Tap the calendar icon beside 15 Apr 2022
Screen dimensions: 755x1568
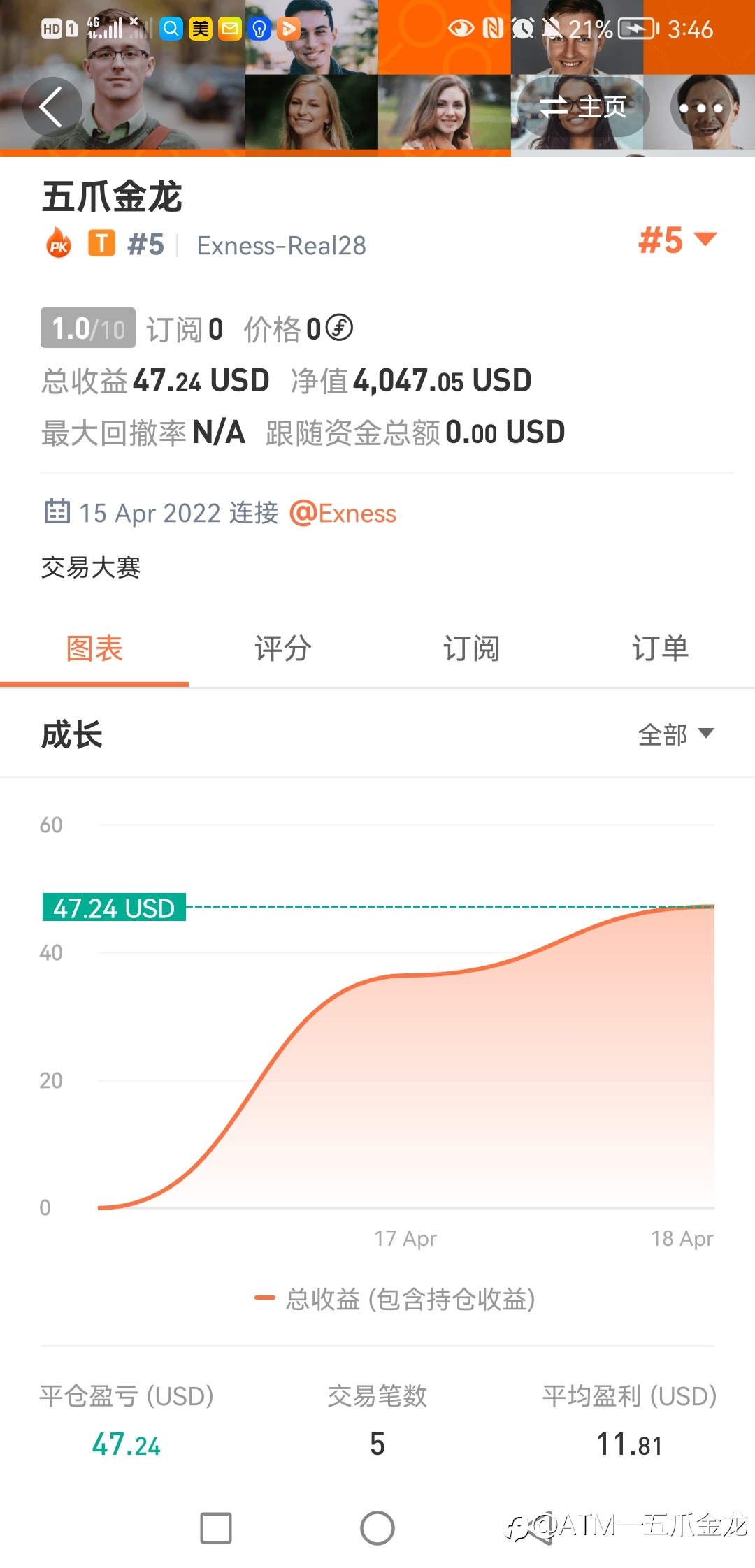tap(57, 511)
